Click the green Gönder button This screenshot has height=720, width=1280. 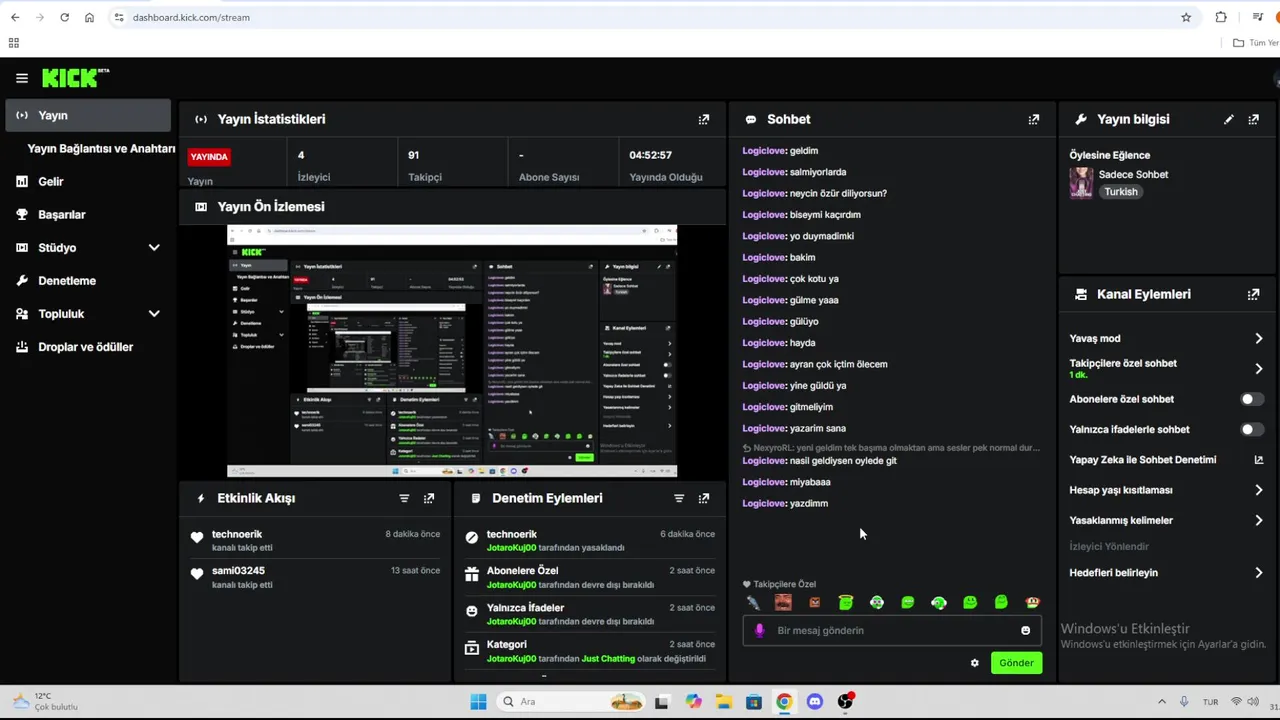[1016, 663]
